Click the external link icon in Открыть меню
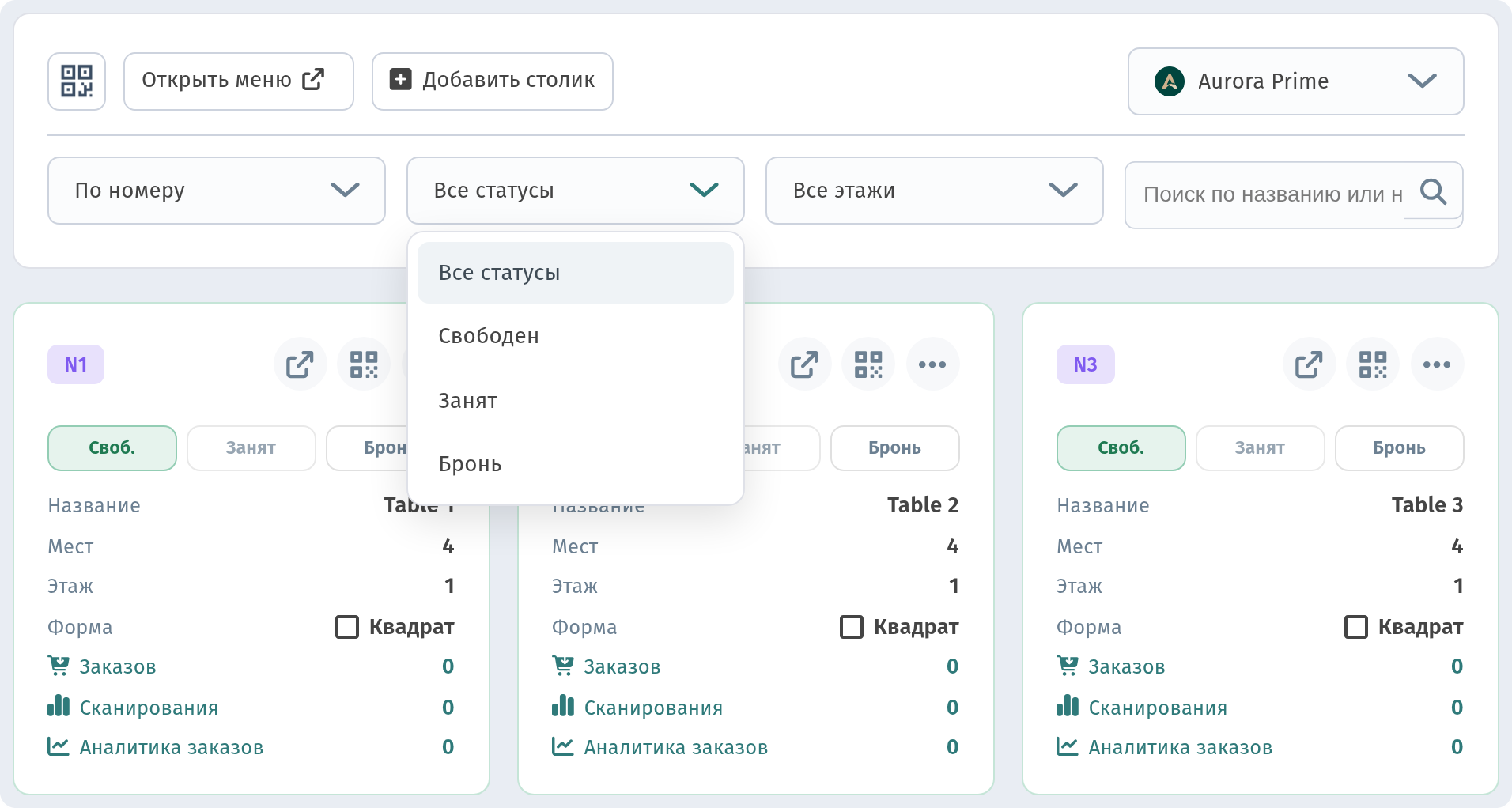This screenshot has width=1512, height=808. tap(313, 79)
